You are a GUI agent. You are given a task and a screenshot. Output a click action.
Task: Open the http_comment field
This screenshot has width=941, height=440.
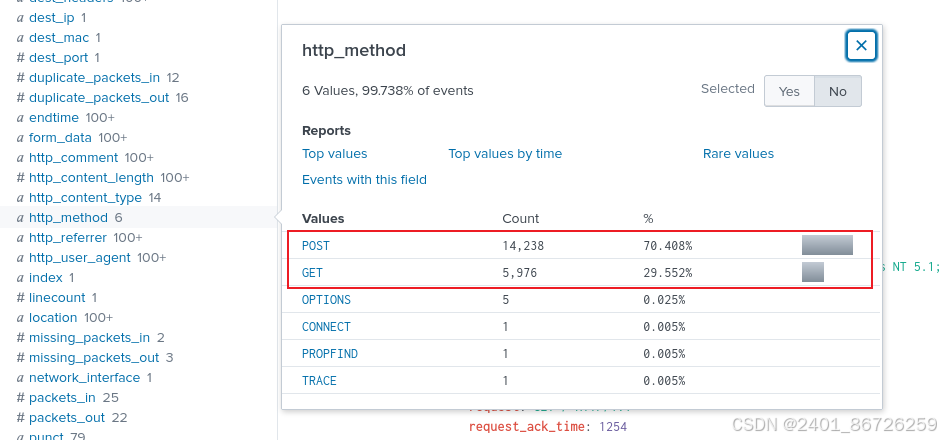73,157
